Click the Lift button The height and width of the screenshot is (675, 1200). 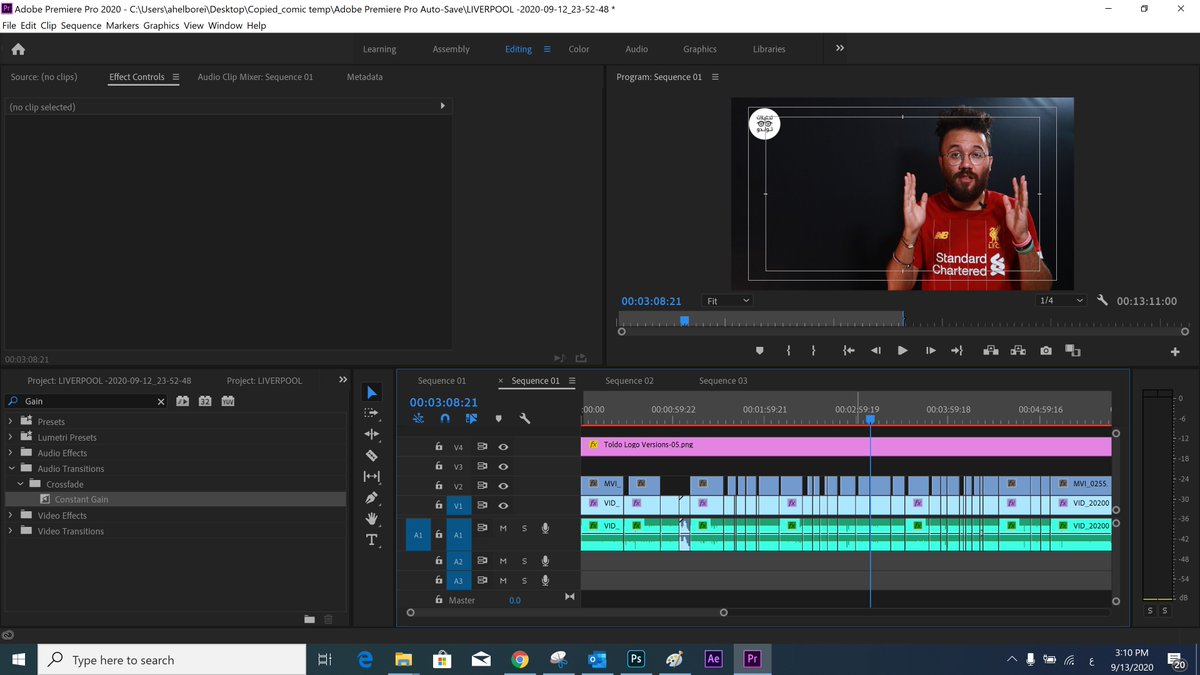991,351
